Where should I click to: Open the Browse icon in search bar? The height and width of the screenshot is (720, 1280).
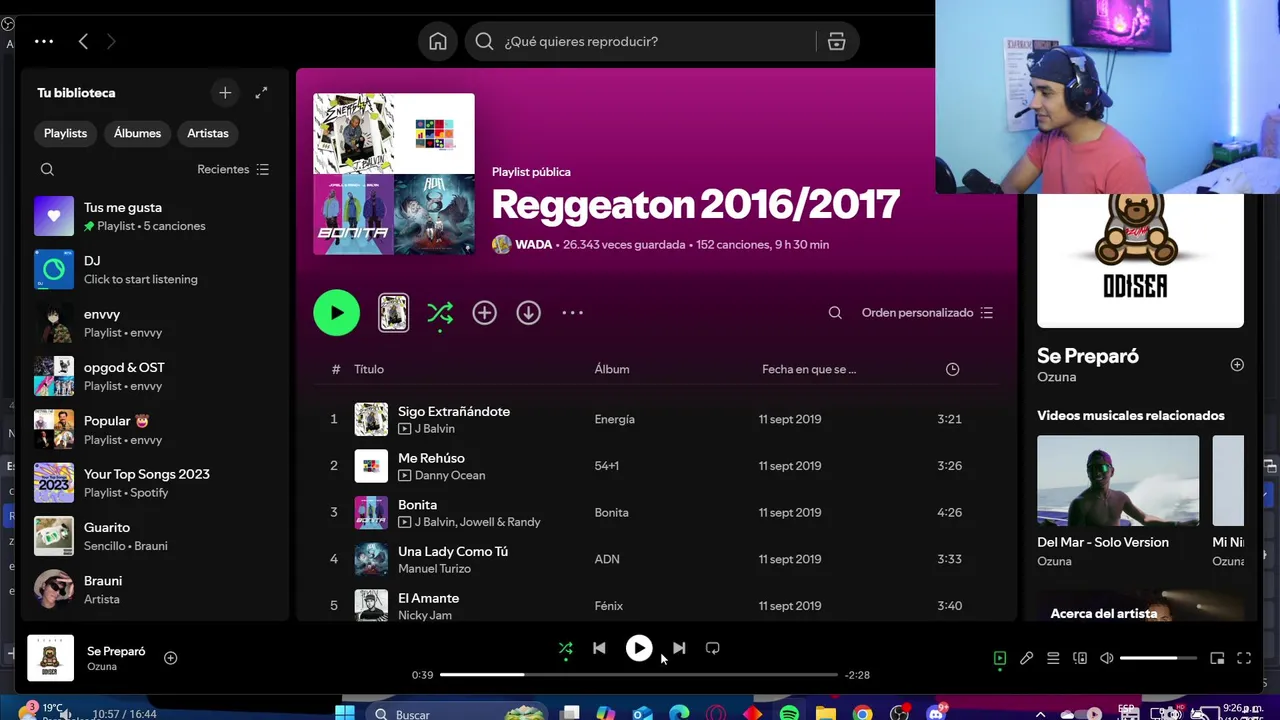point(837,41)
